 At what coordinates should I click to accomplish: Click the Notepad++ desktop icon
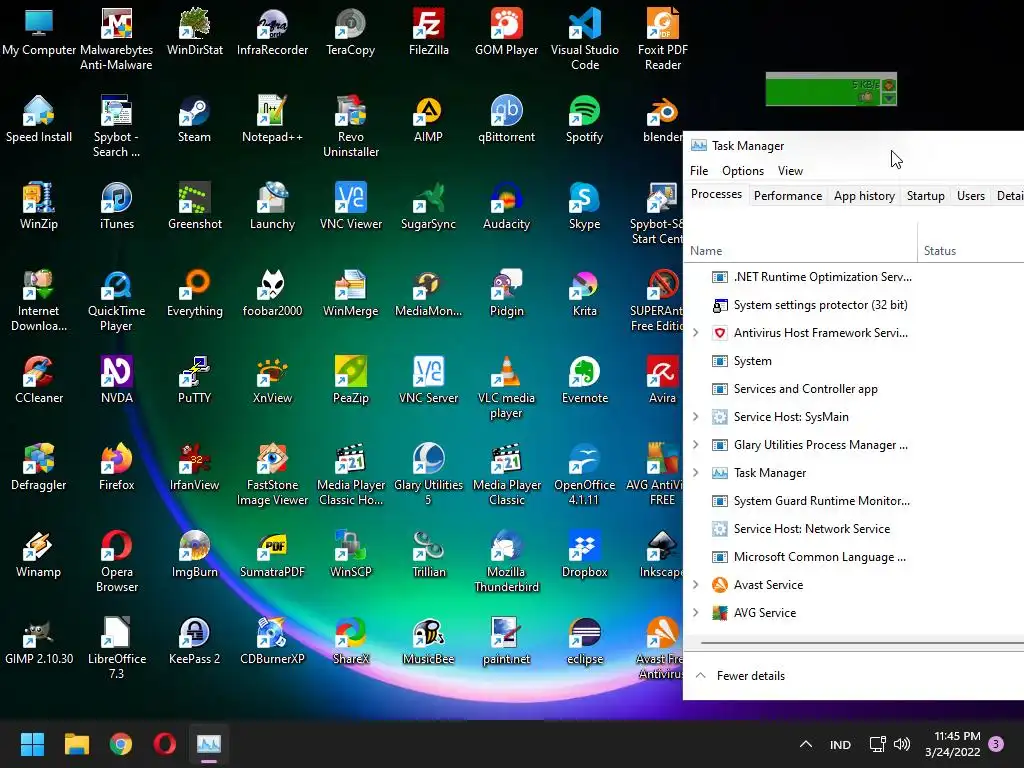pyautogui.click(x=272, y=120)
